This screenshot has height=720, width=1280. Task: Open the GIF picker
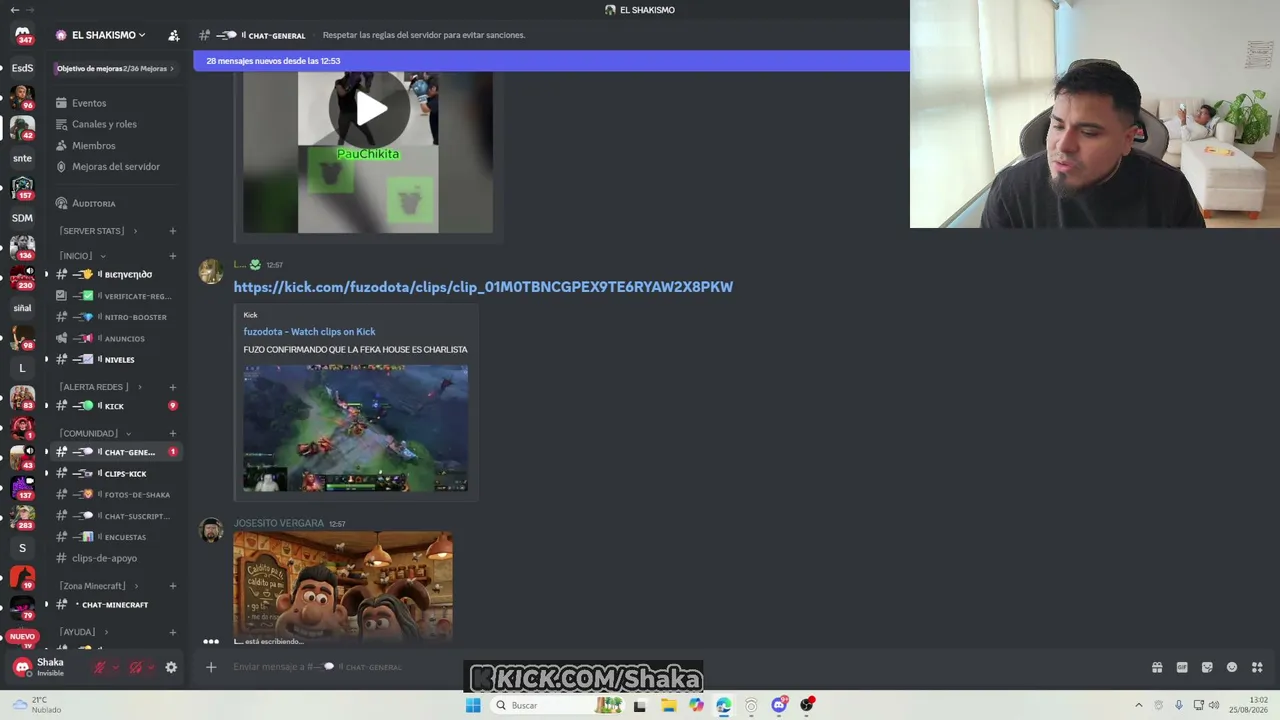1182,667
